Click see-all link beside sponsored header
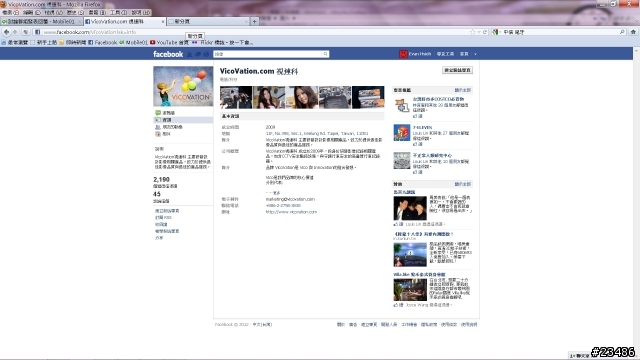 pyautogui.click(x=462, y=184)
